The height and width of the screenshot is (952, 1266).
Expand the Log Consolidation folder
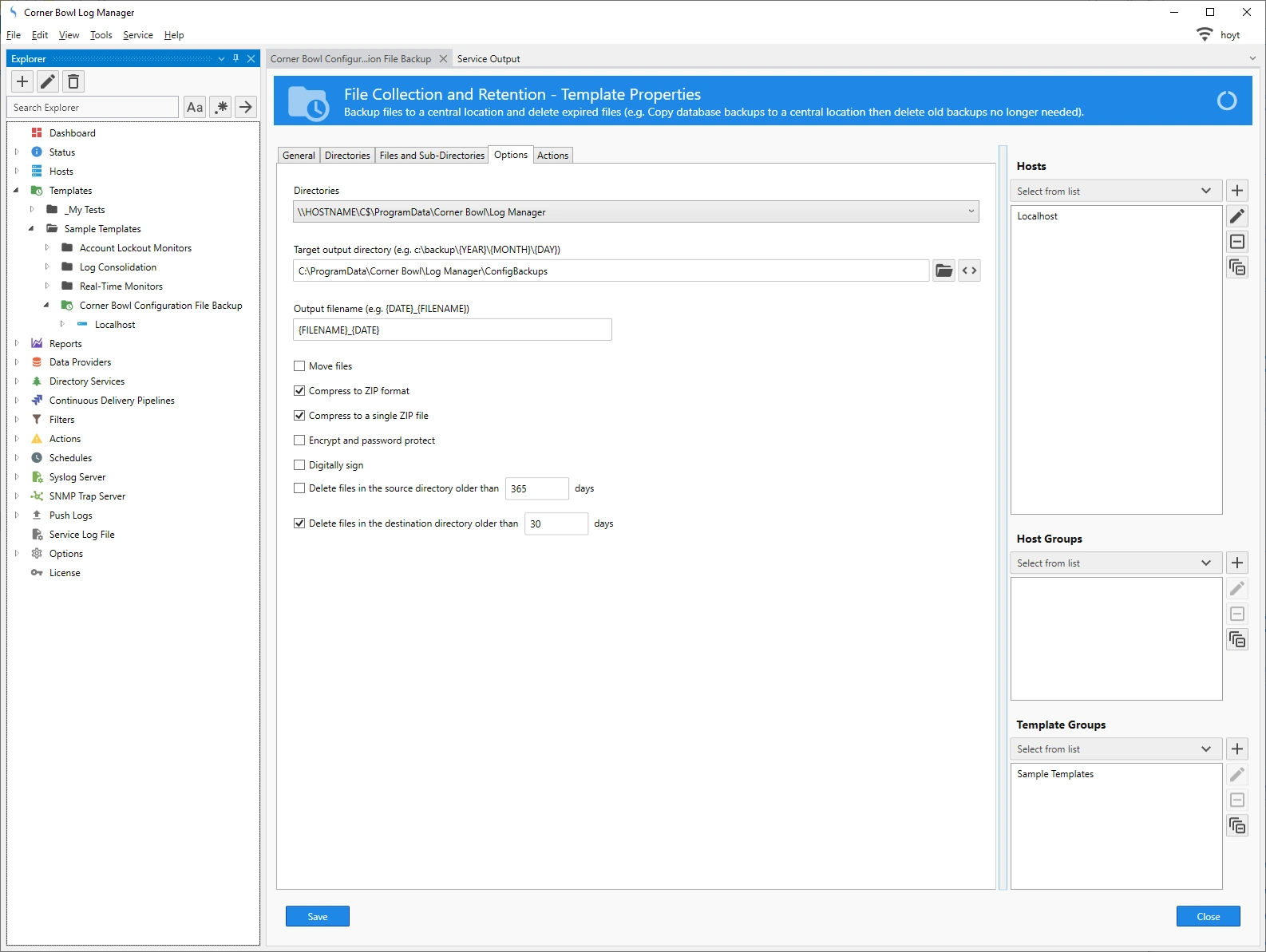(46, 267)
